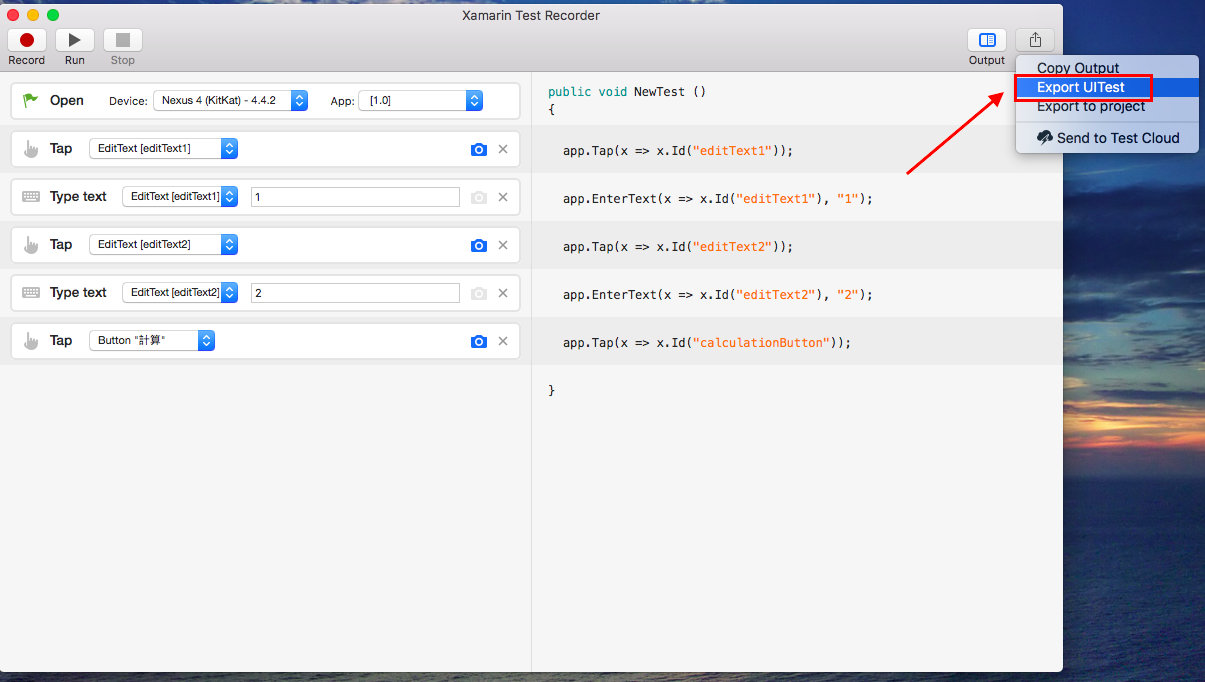
Task: Click the Stop button in toolbar
Action: 123,40
